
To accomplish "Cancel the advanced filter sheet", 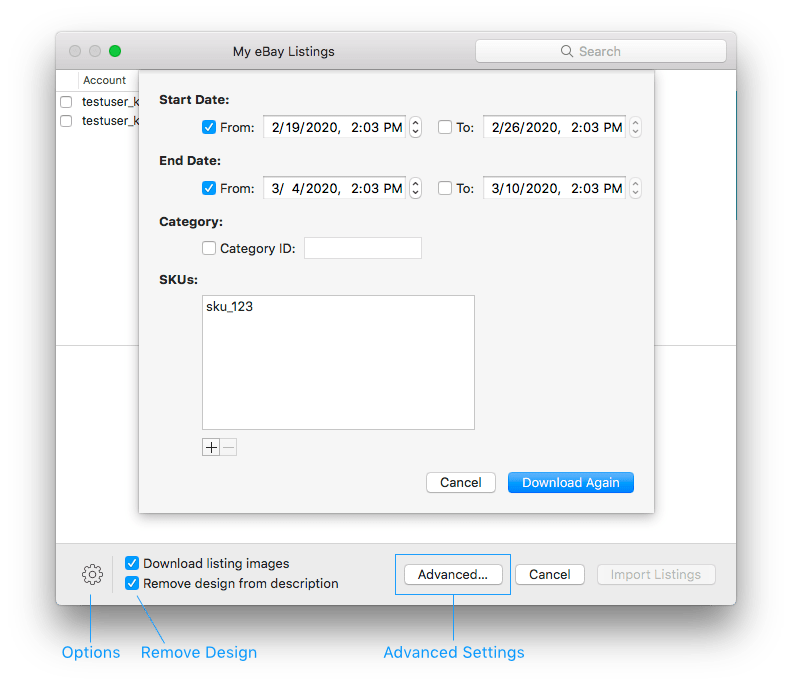I will 461,482.
